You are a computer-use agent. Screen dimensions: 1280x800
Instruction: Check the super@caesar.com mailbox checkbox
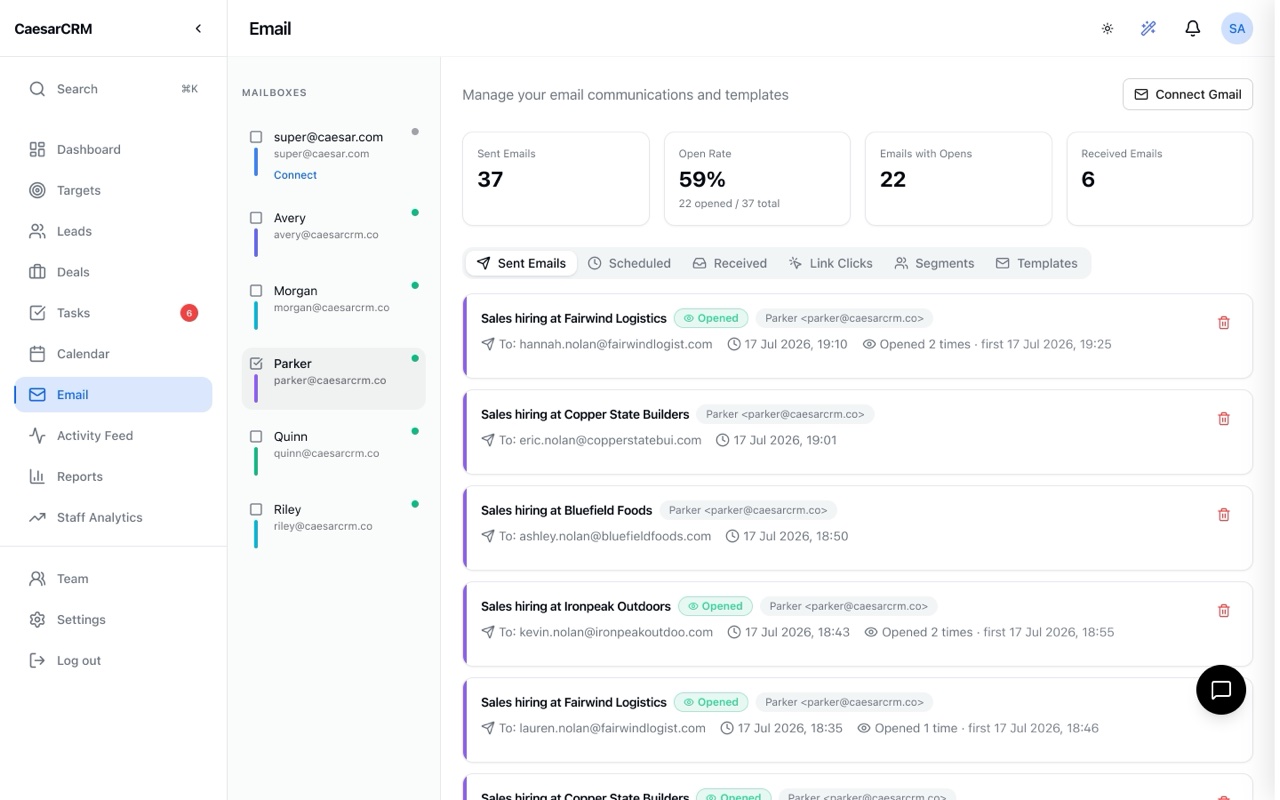(x=256, y=137)
